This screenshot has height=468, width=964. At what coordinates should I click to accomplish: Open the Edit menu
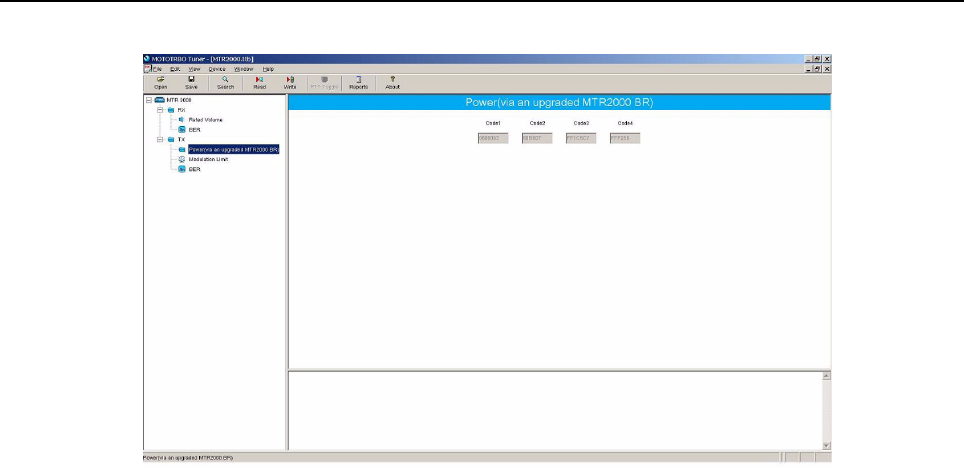pos(175,69)
